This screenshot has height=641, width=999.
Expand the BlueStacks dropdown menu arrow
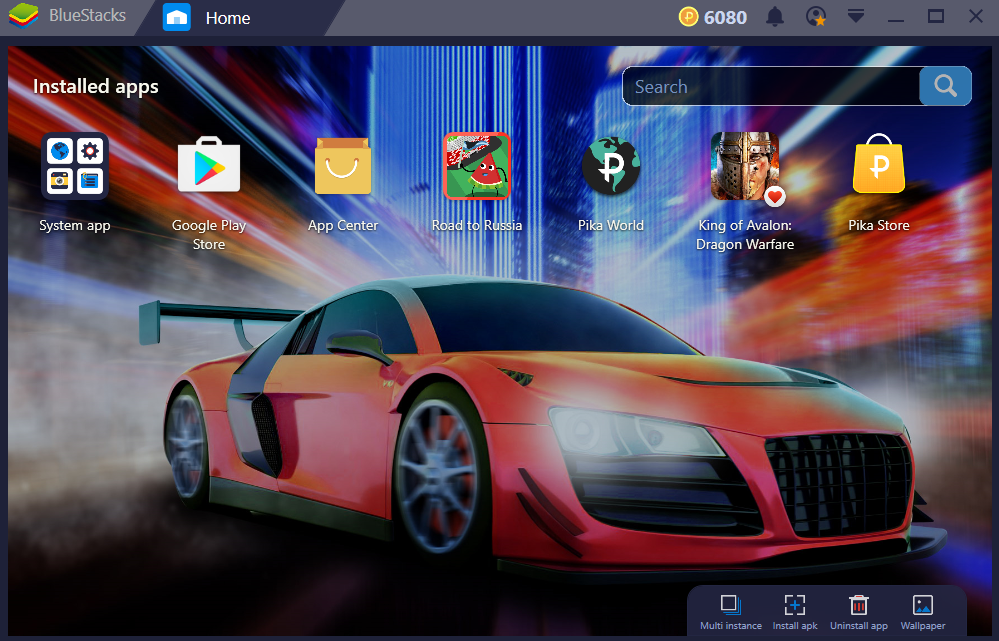pos(855,17)
